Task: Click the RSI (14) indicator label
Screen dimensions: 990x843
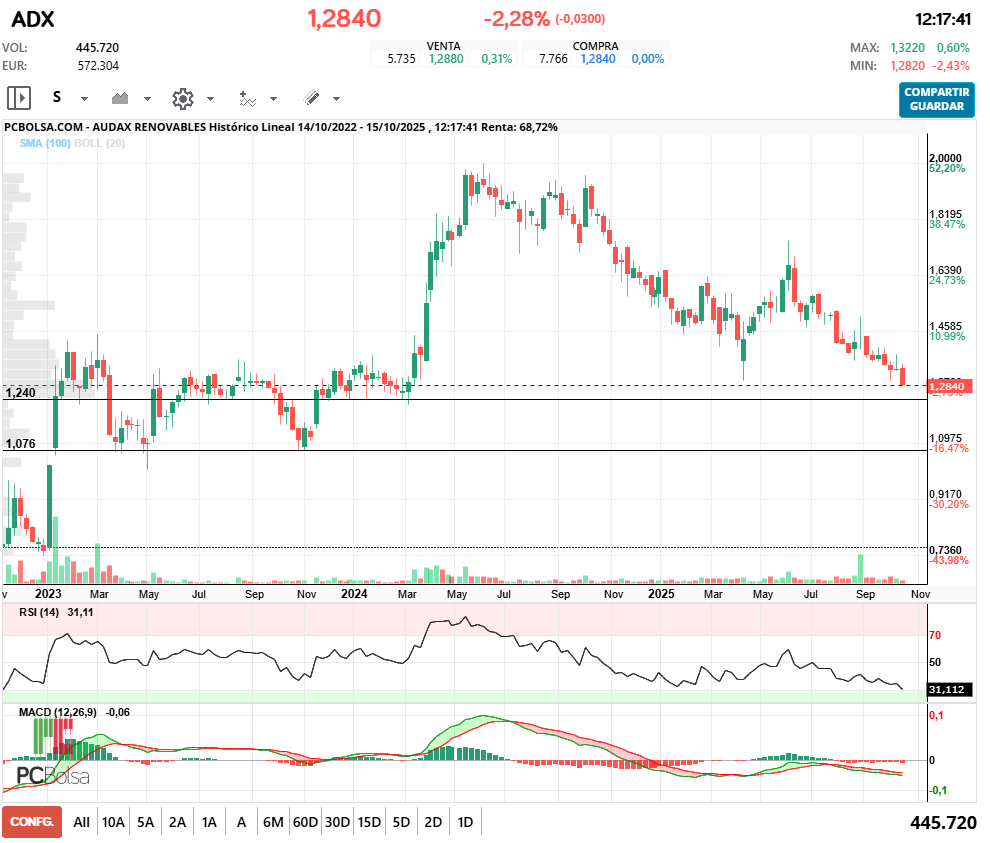Action: 40,613
